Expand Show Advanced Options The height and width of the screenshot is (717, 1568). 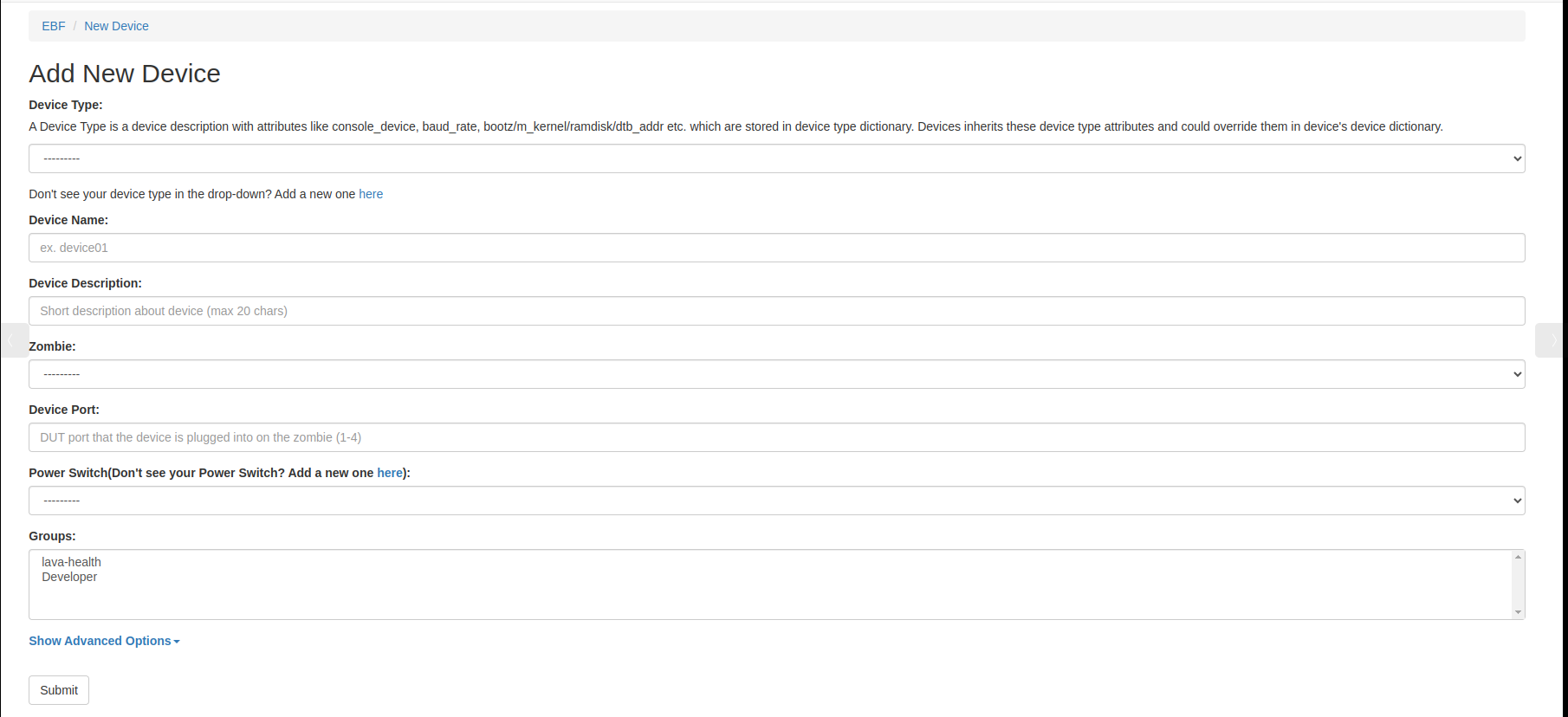coord(104,641)
